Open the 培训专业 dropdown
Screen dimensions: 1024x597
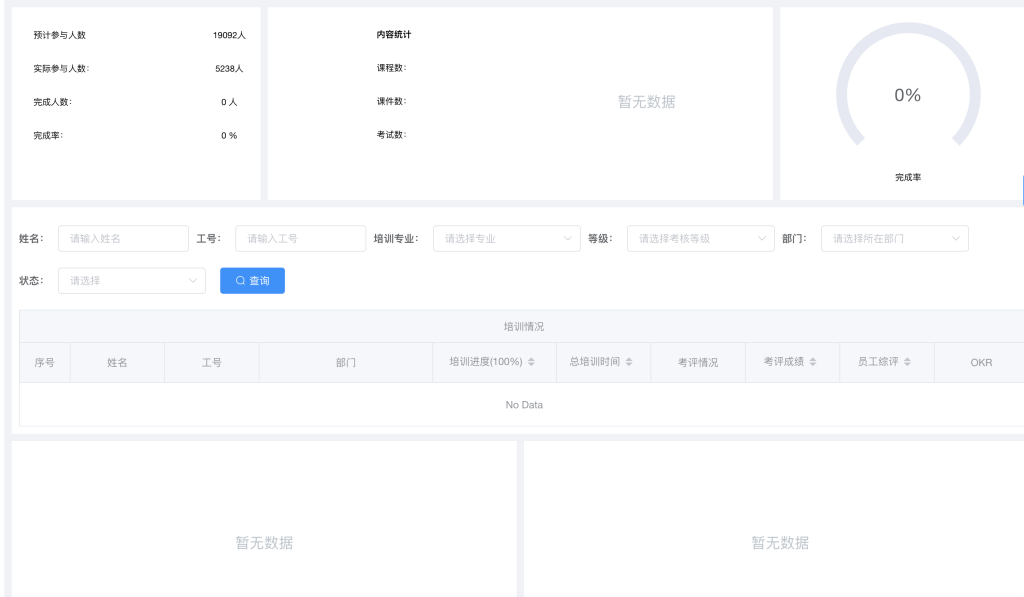point(507,238)
